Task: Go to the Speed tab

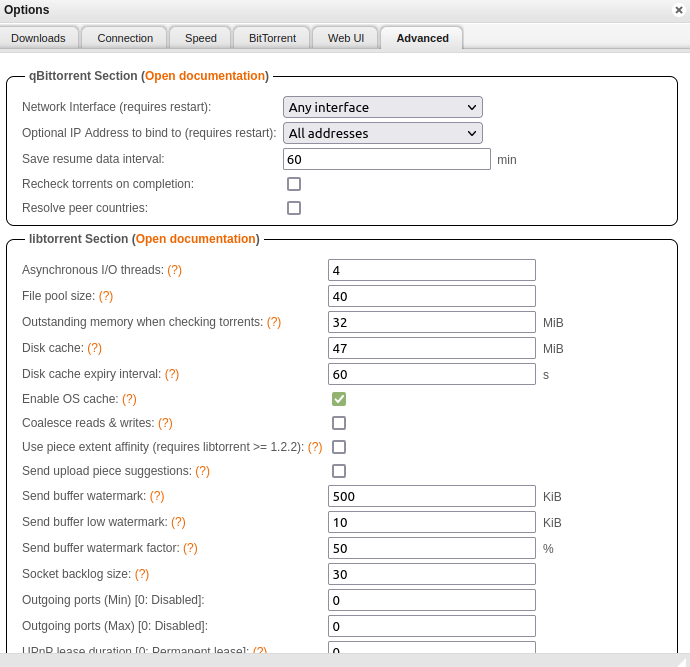Action: pyautogui.click(x=201, y=38)
